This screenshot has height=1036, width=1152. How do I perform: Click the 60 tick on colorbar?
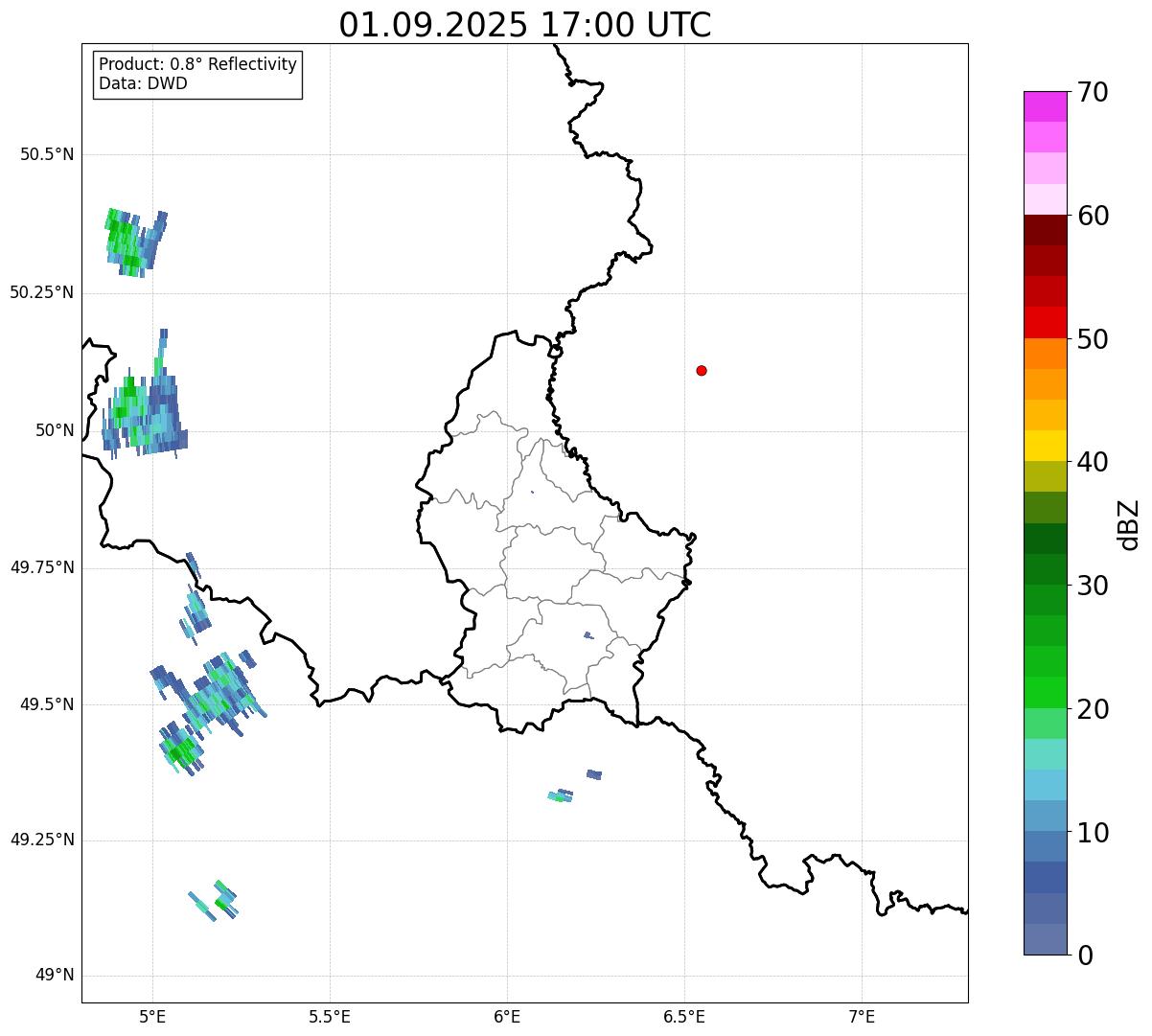tap(1093, 216)
